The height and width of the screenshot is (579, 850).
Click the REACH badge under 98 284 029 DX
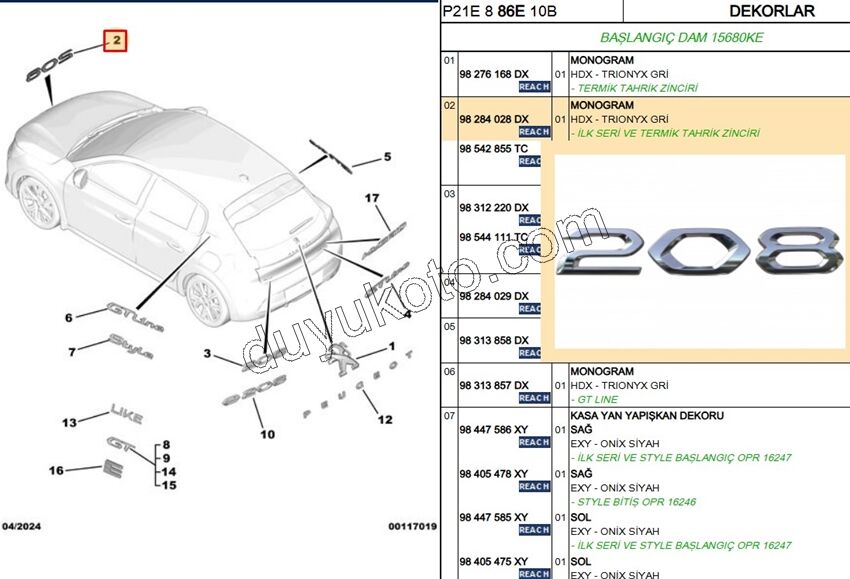[530, 308]
